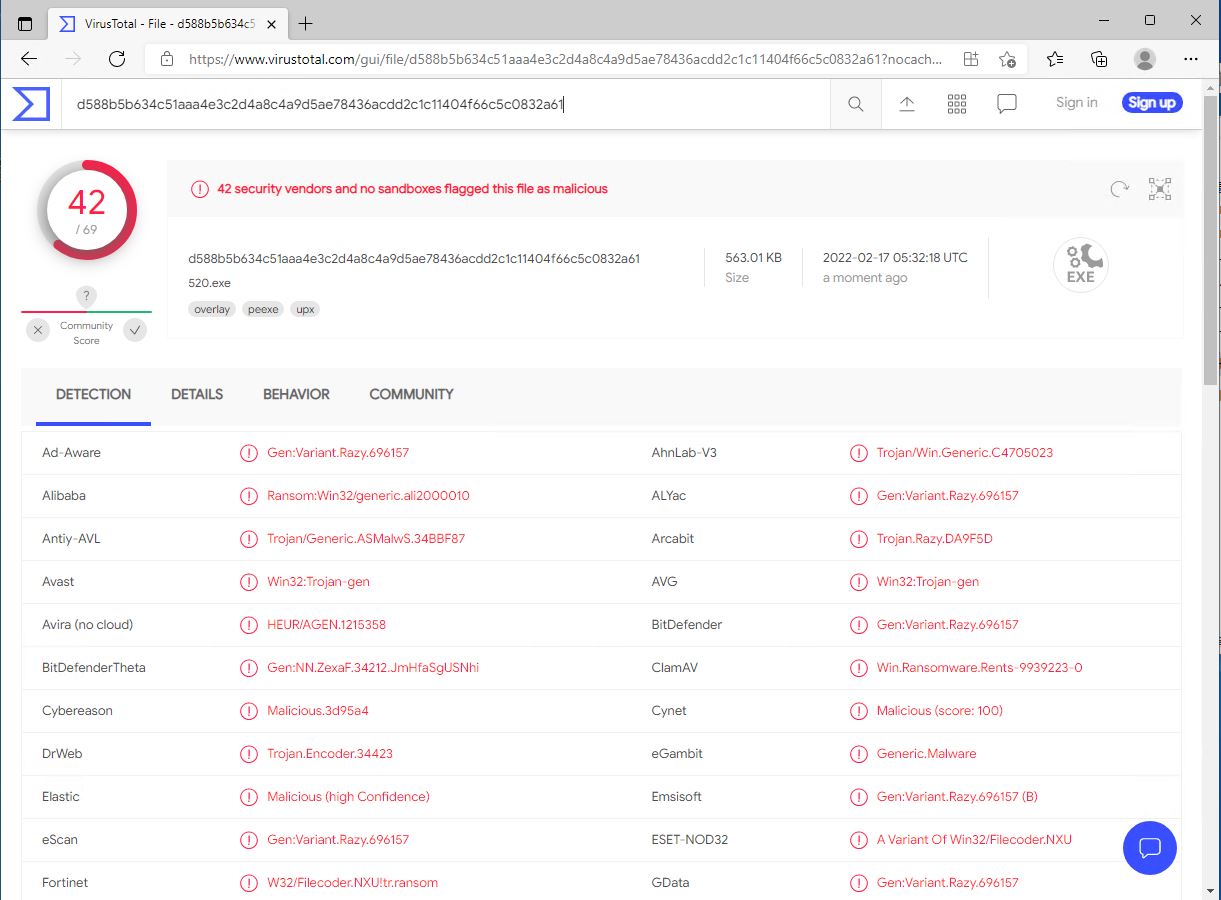Click the eGambit Generic.Malware result
The image size is (1221, 900).
pos(926,754)
